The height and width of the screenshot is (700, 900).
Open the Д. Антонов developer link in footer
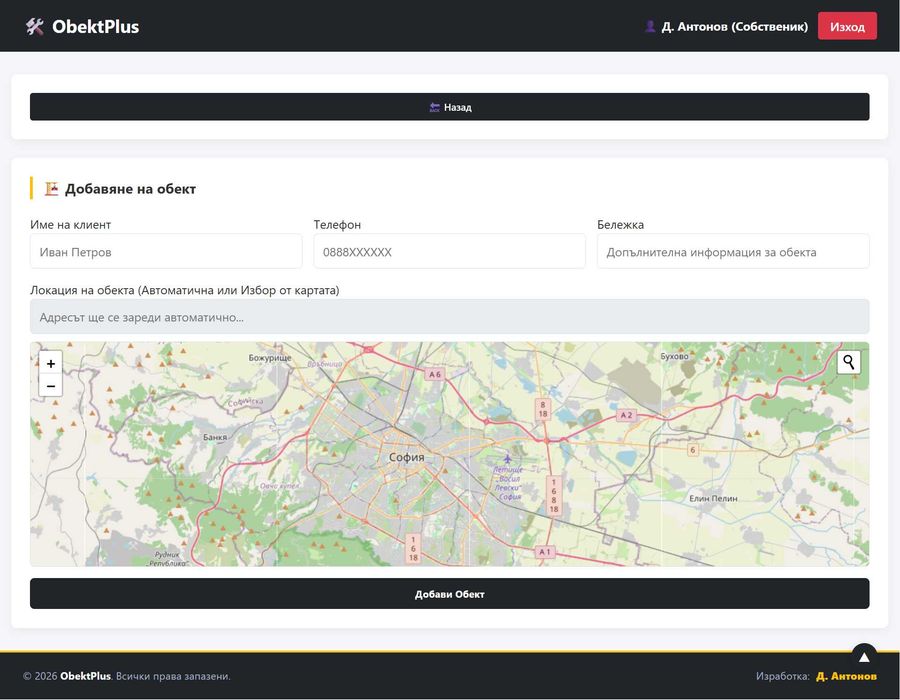(846, 676)
